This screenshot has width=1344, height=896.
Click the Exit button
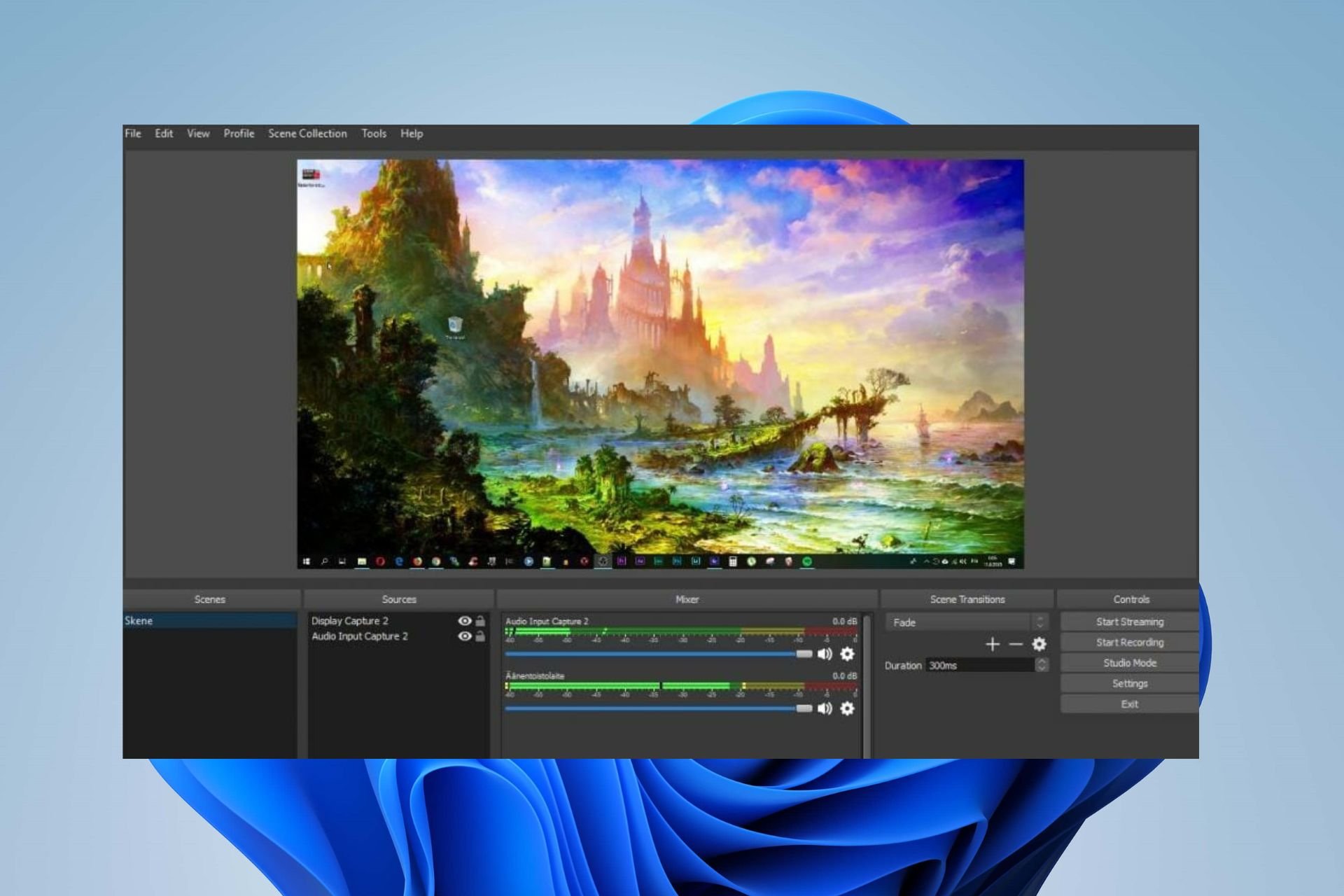1130,704
